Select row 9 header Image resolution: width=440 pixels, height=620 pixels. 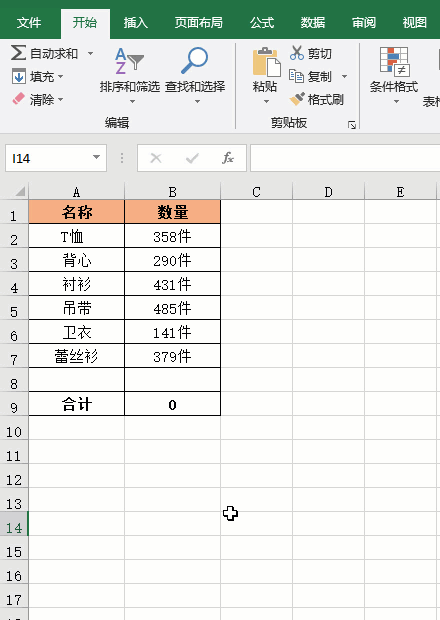(x=14, y=404)
